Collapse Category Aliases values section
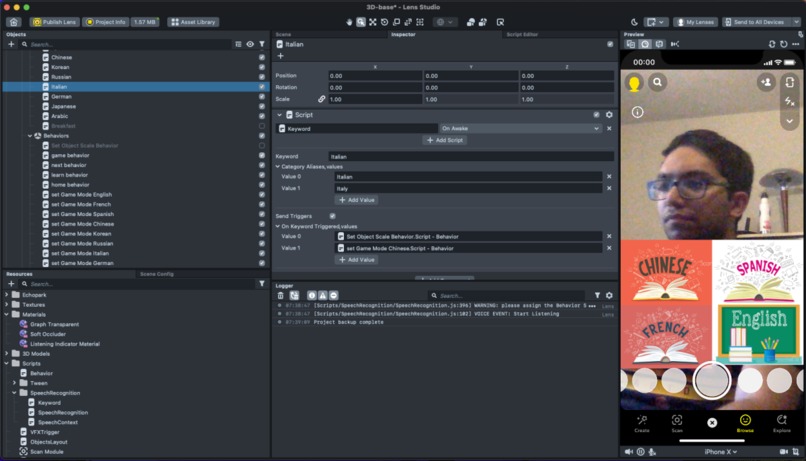The image size is (806, 461). [278, 167]
